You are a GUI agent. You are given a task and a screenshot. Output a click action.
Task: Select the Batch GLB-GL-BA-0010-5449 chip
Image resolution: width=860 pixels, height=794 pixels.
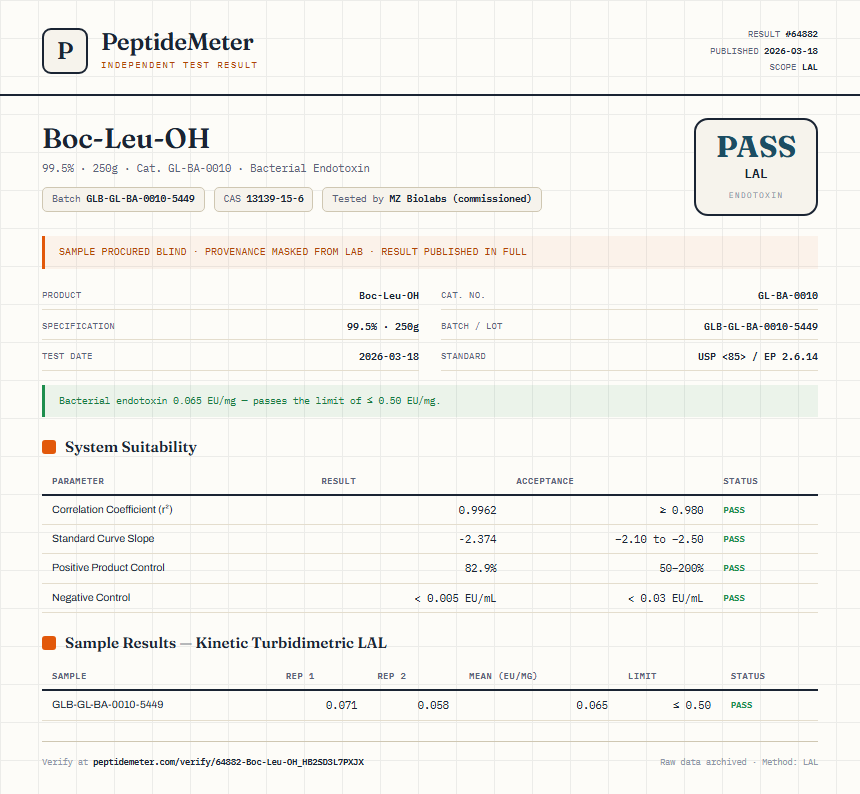pos(123,199)
